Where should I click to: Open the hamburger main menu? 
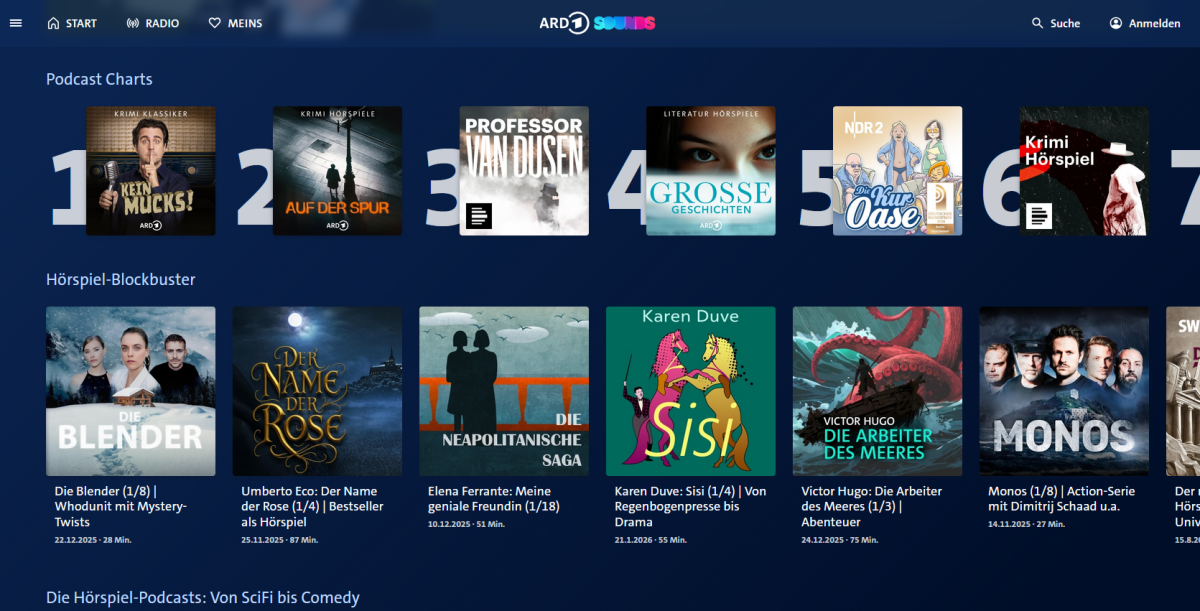(15, 23)
